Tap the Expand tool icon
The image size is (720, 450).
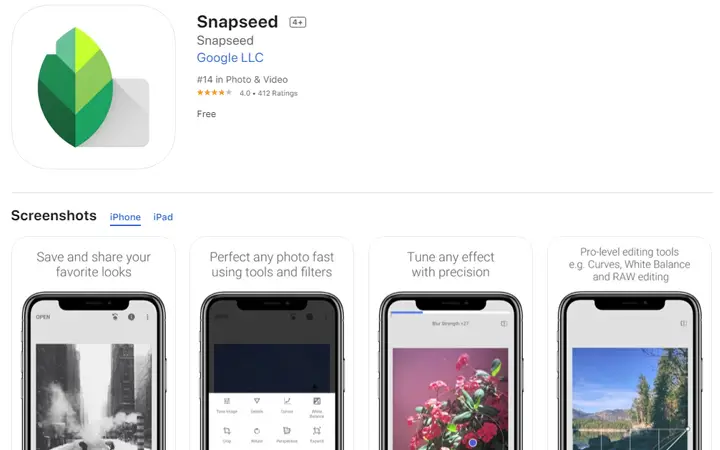pos(317,431)
